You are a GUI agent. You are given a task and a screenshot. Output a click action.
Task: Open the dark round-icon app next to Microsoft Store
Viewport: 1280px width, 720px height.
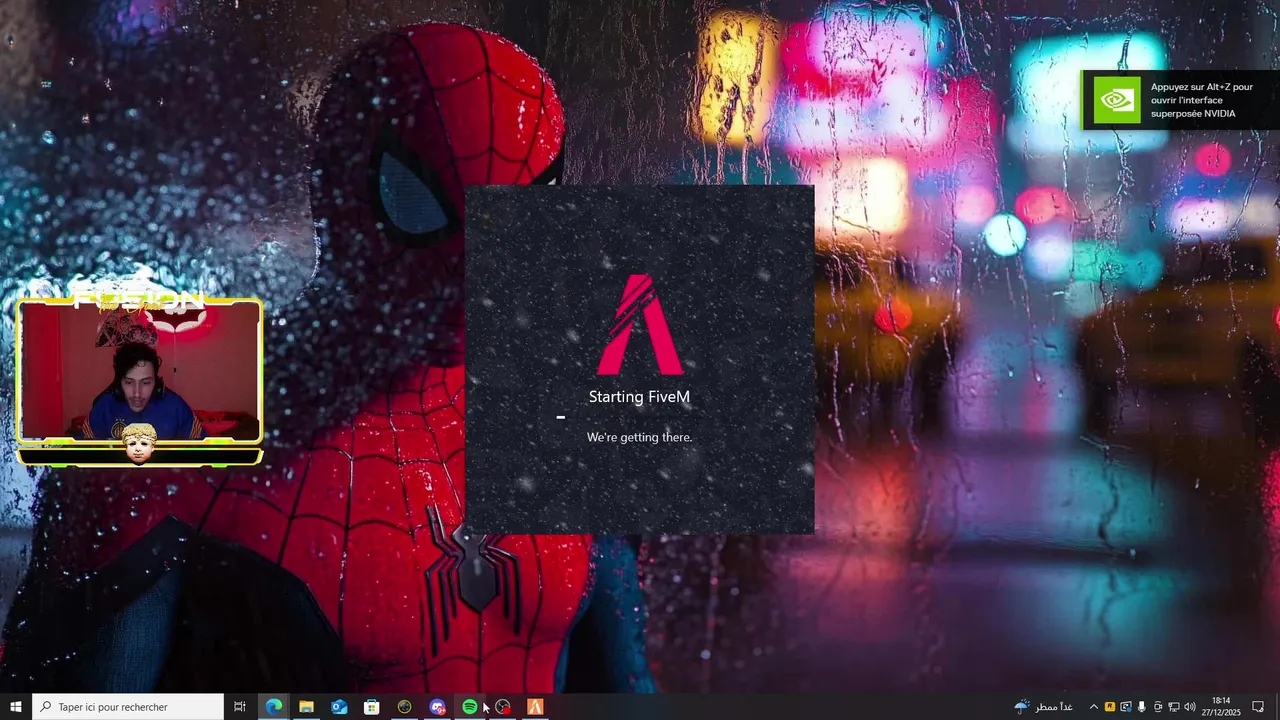click(x=404, y=707)
